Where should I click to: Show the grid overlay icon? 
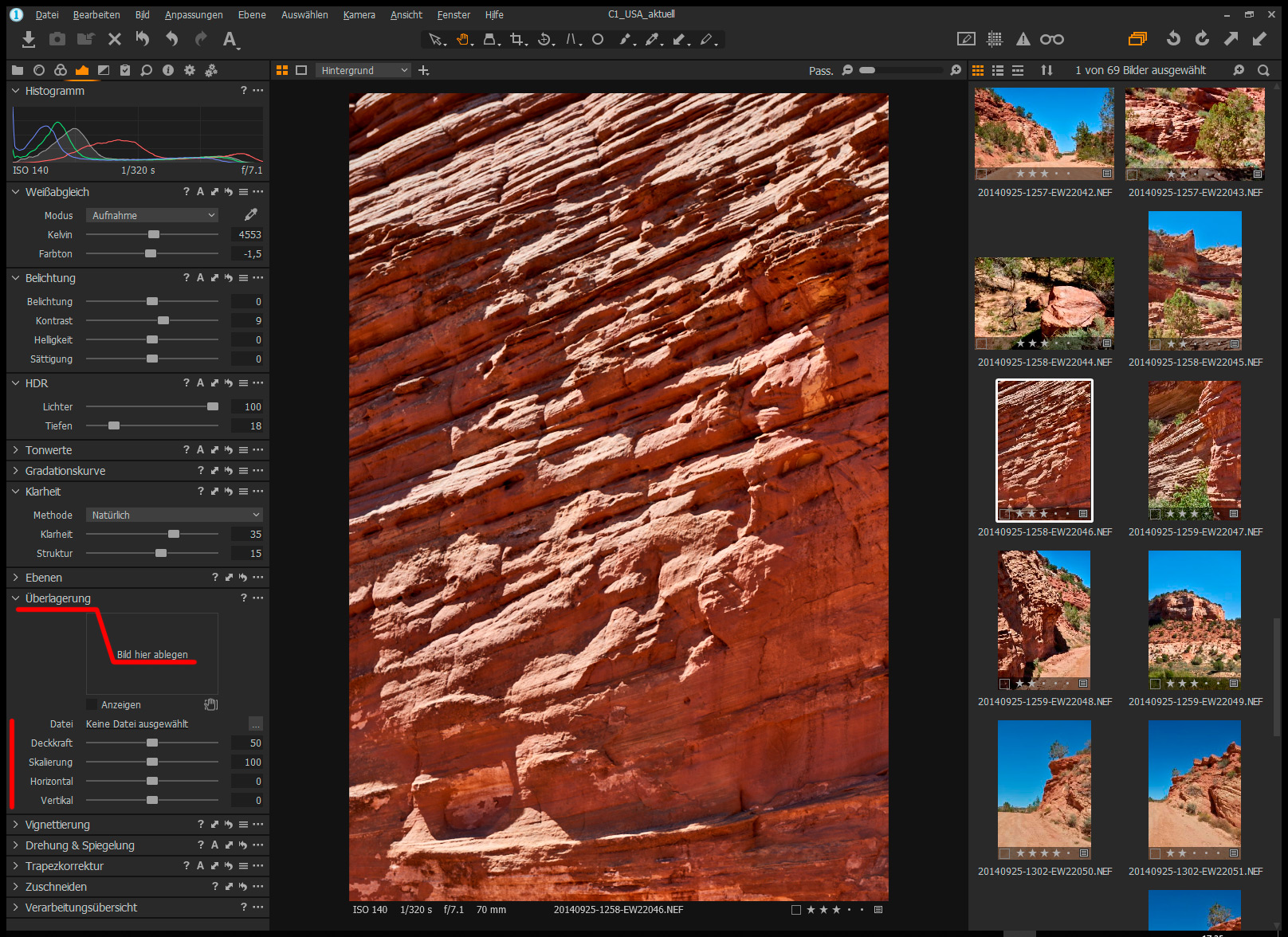[994, 39]
